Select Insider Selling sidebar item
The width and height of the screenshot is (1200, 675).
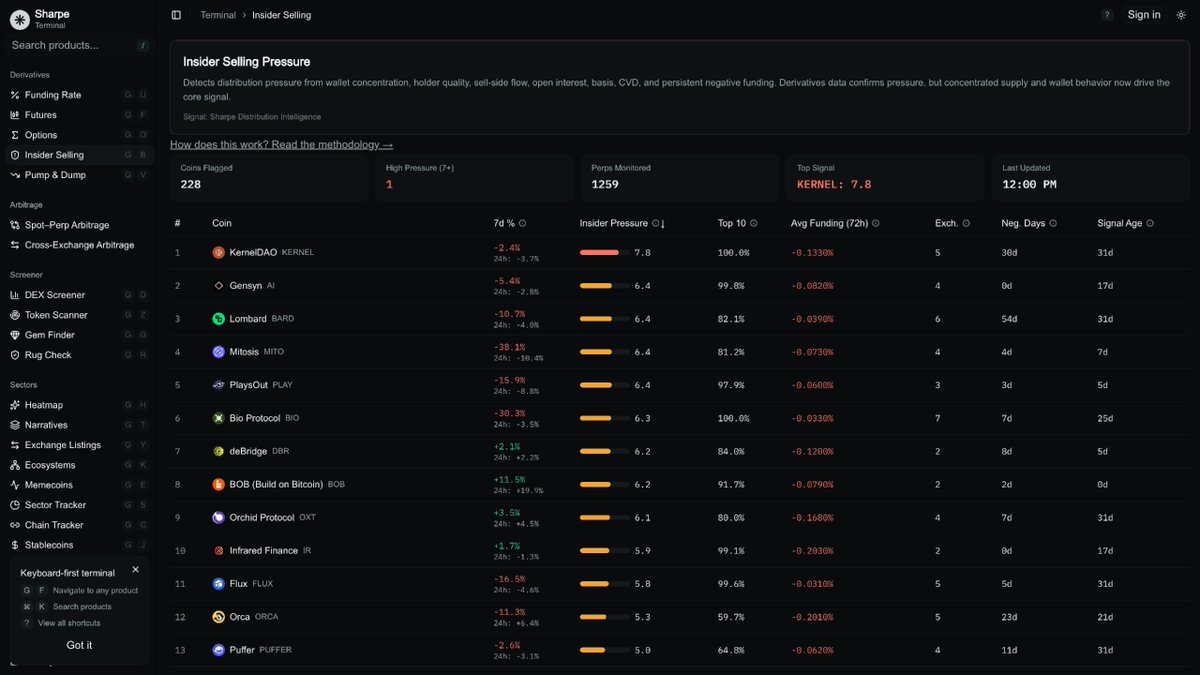pos(79,155)
